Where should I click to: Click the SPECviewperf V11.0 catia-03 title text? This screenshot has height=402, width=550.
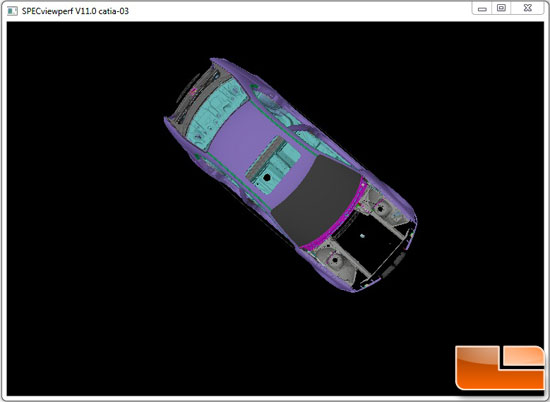(x=75, y=11)
